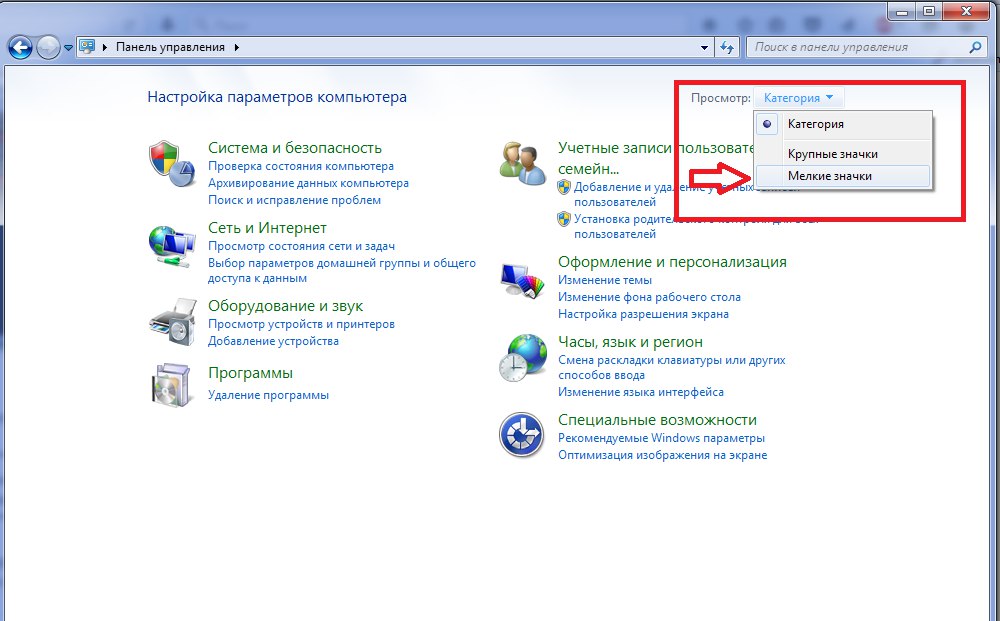
Task: Click the Appearance and Personalization monitor icon
Action: pyautogui.click(x=522, y=282)
